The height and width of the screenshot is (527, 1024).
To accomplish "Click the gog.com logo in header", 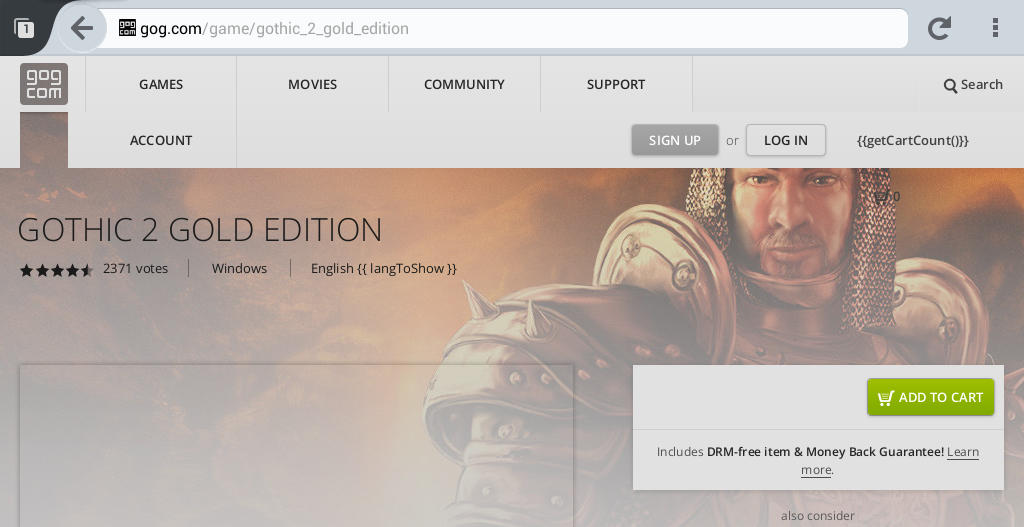I will coord(44,84).
